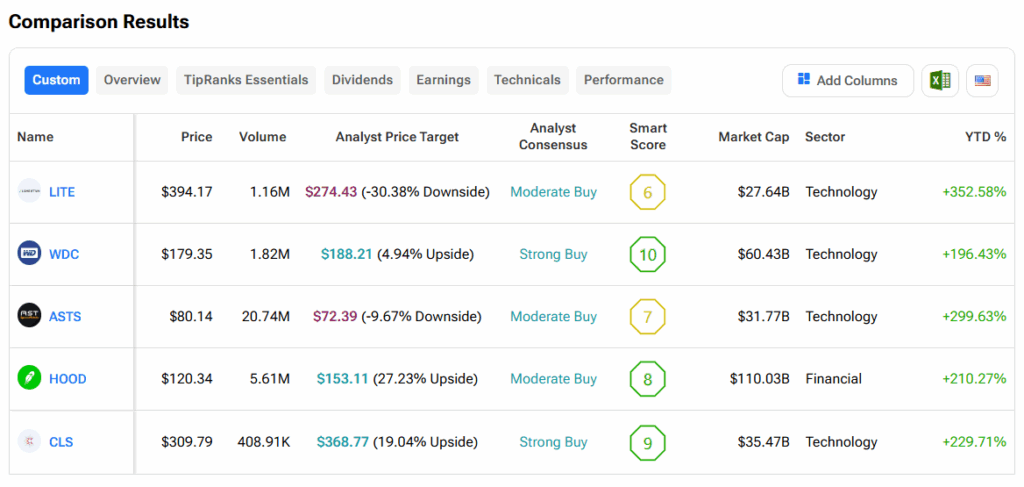Click the LITE company logo icon
The width and height of the screenshot is (1024, 487).
click(x=30, y=192)
